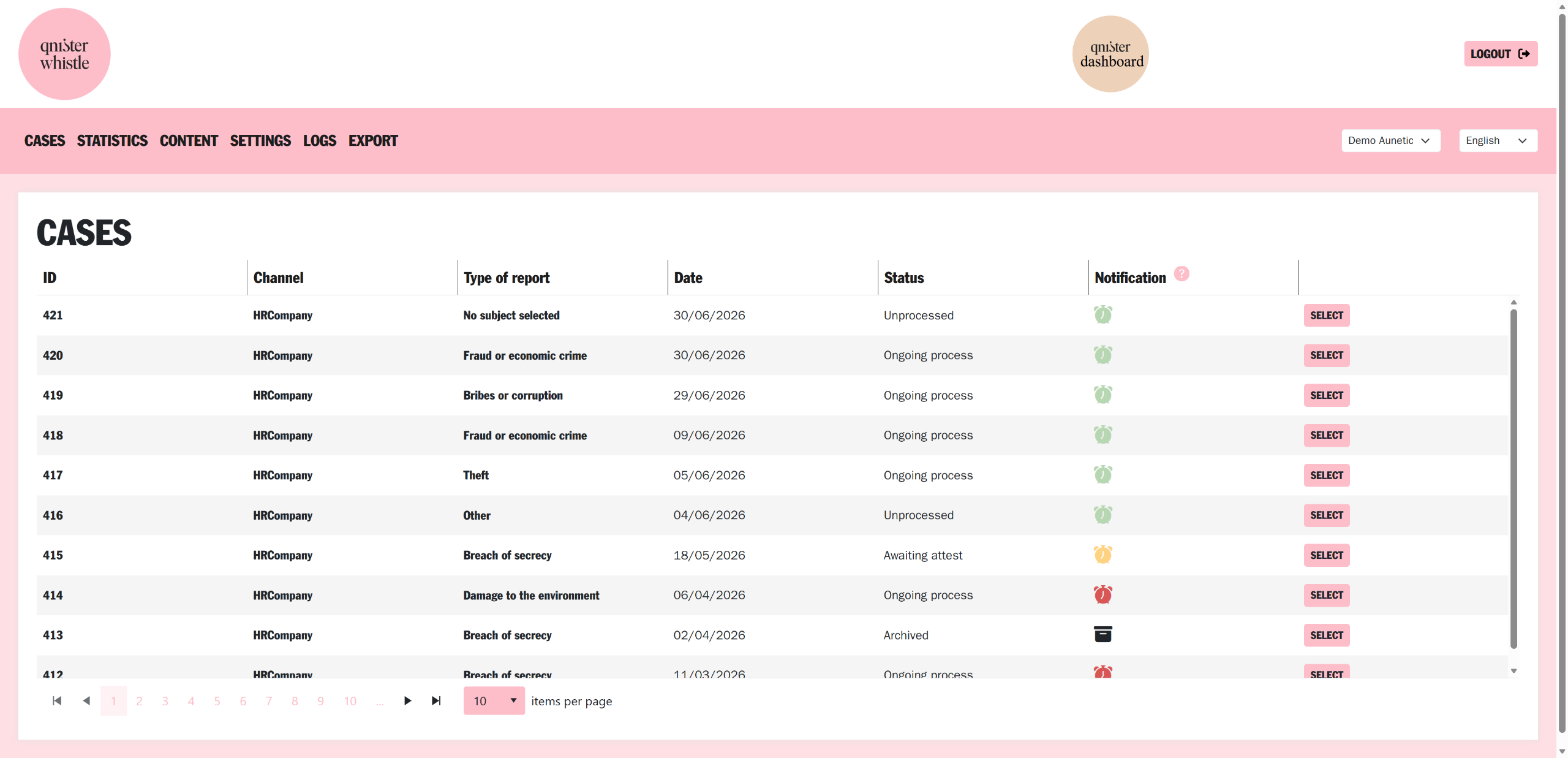
Task: Go to page 7 of cases
Action: (x=268, y=700)
